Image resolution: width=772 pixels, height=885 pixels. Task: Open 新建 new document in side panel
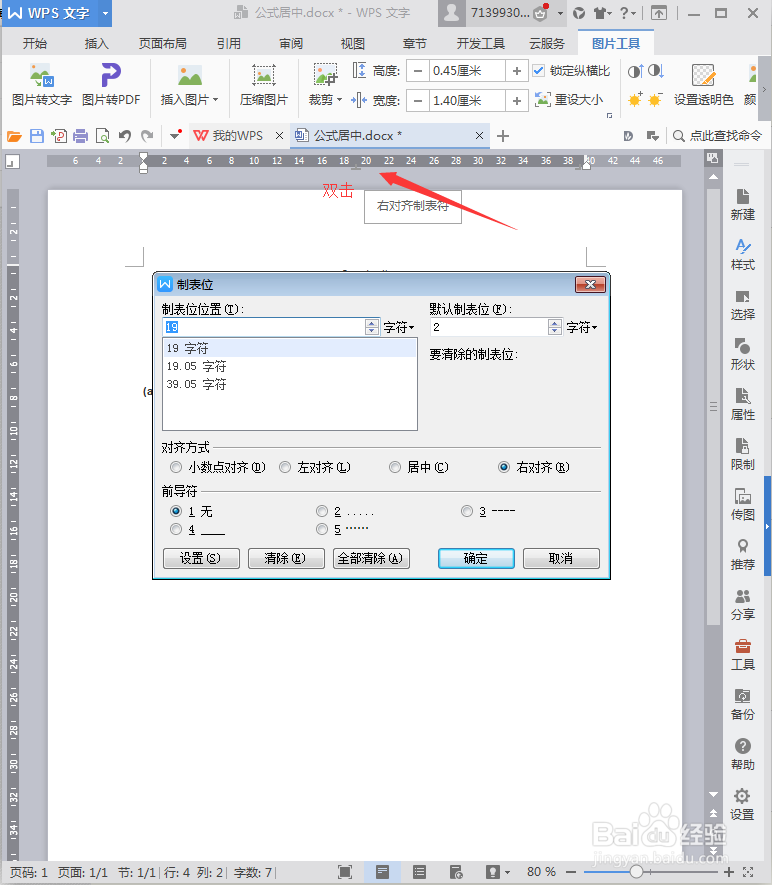742,204
